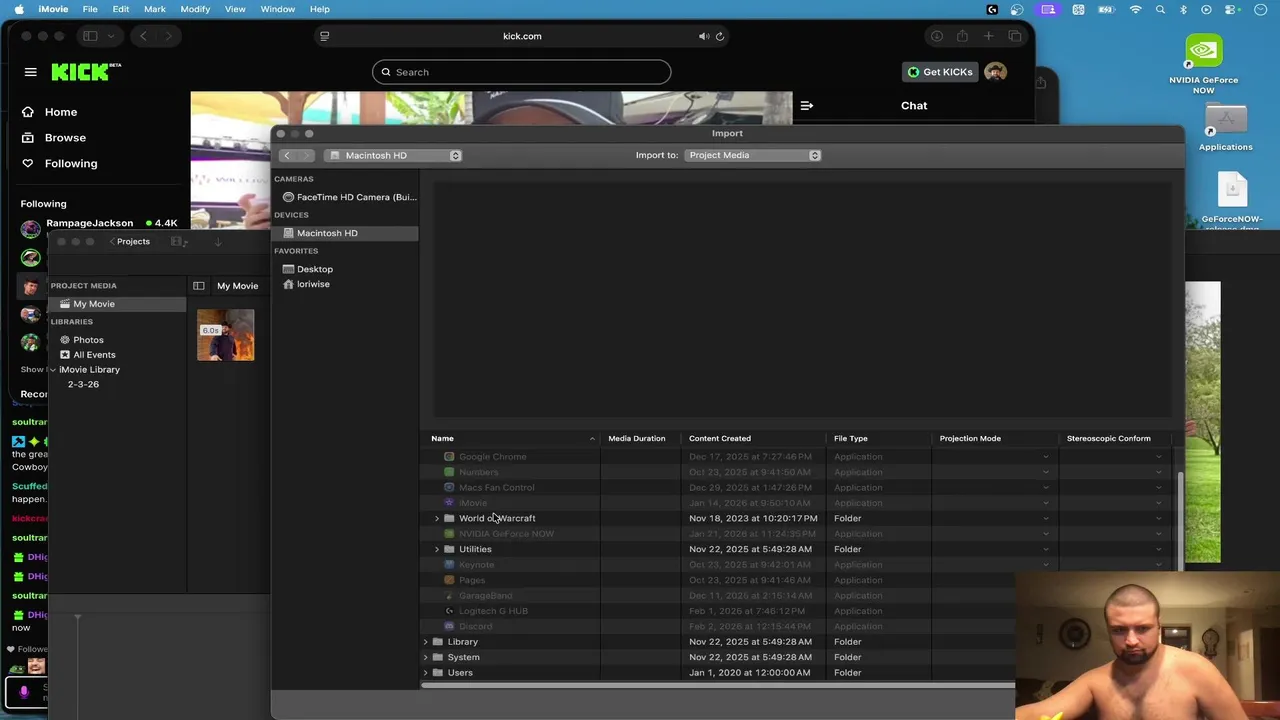The height and width of the screenshot is (720, 1280).
Task: Open the Mark menu
Action: (155, 9)
